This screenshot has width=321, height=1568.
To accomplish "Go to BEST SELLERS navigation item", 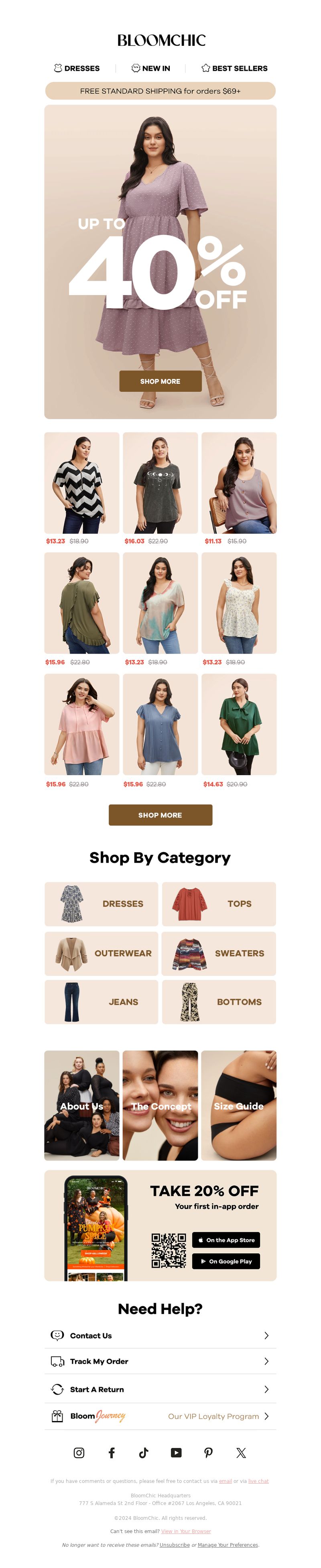I will pyautogui.click(x=234, y=68).
